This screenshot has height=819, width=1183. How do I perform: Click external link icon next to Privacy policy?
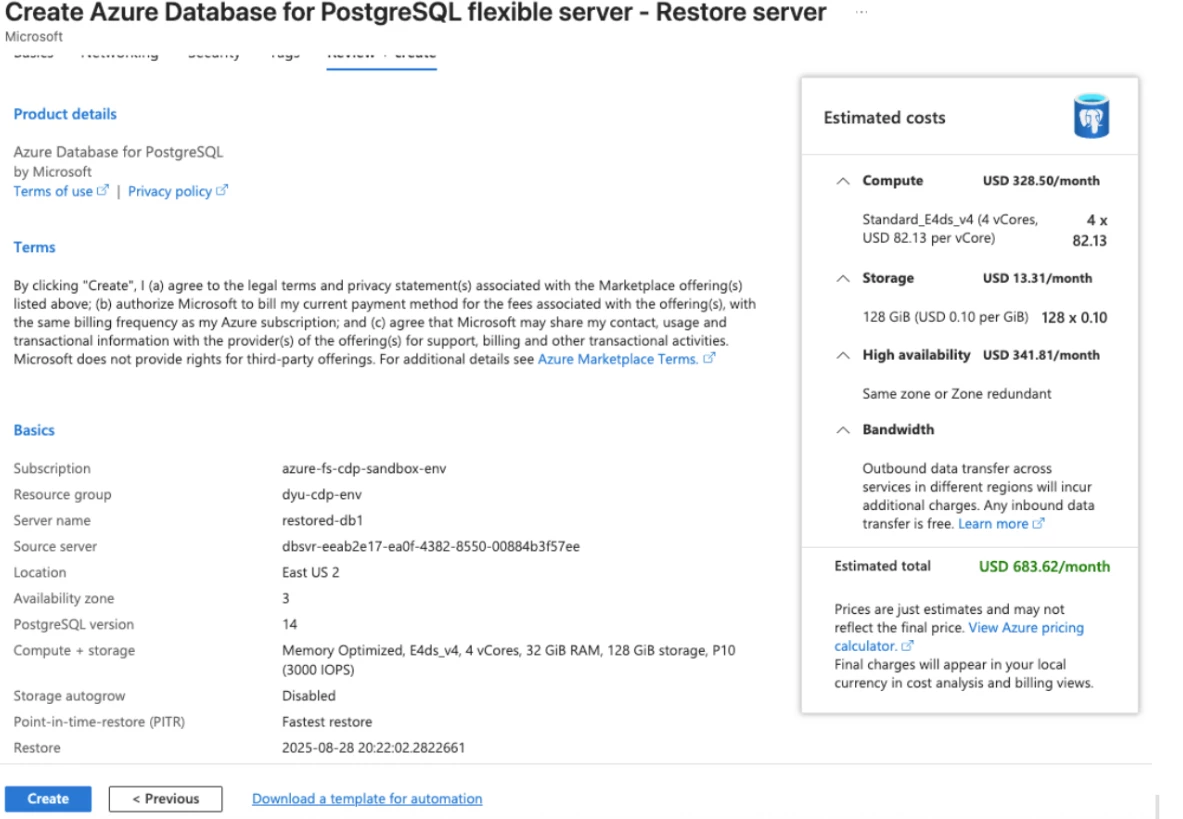pyautogui.click(x=222, y=190)
